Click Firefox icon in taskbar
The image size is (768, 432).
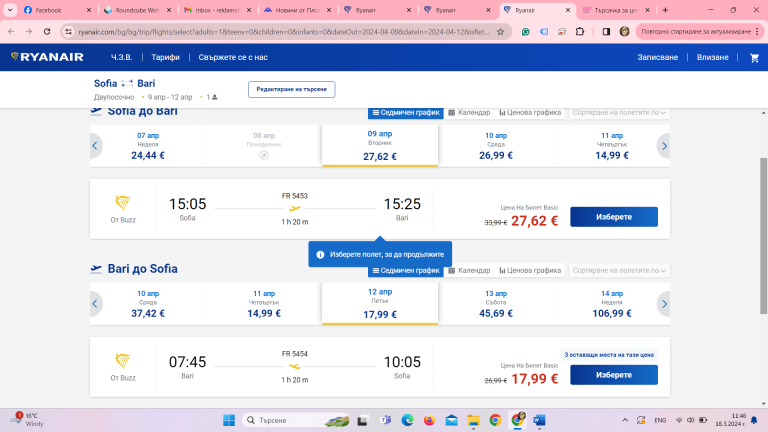pyautogui.click(x=430, y=419)
